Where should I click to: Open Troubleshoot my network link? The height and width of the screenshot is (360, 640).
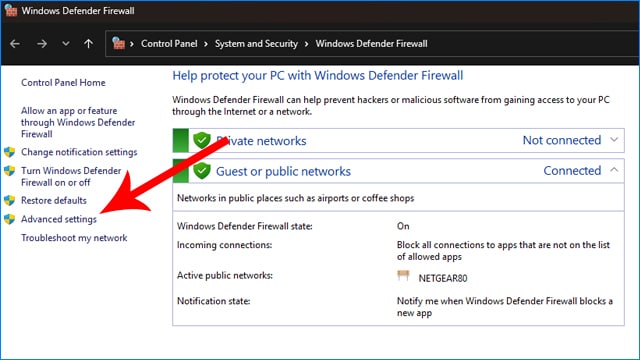pyautogui.click(x=74, y=238)
